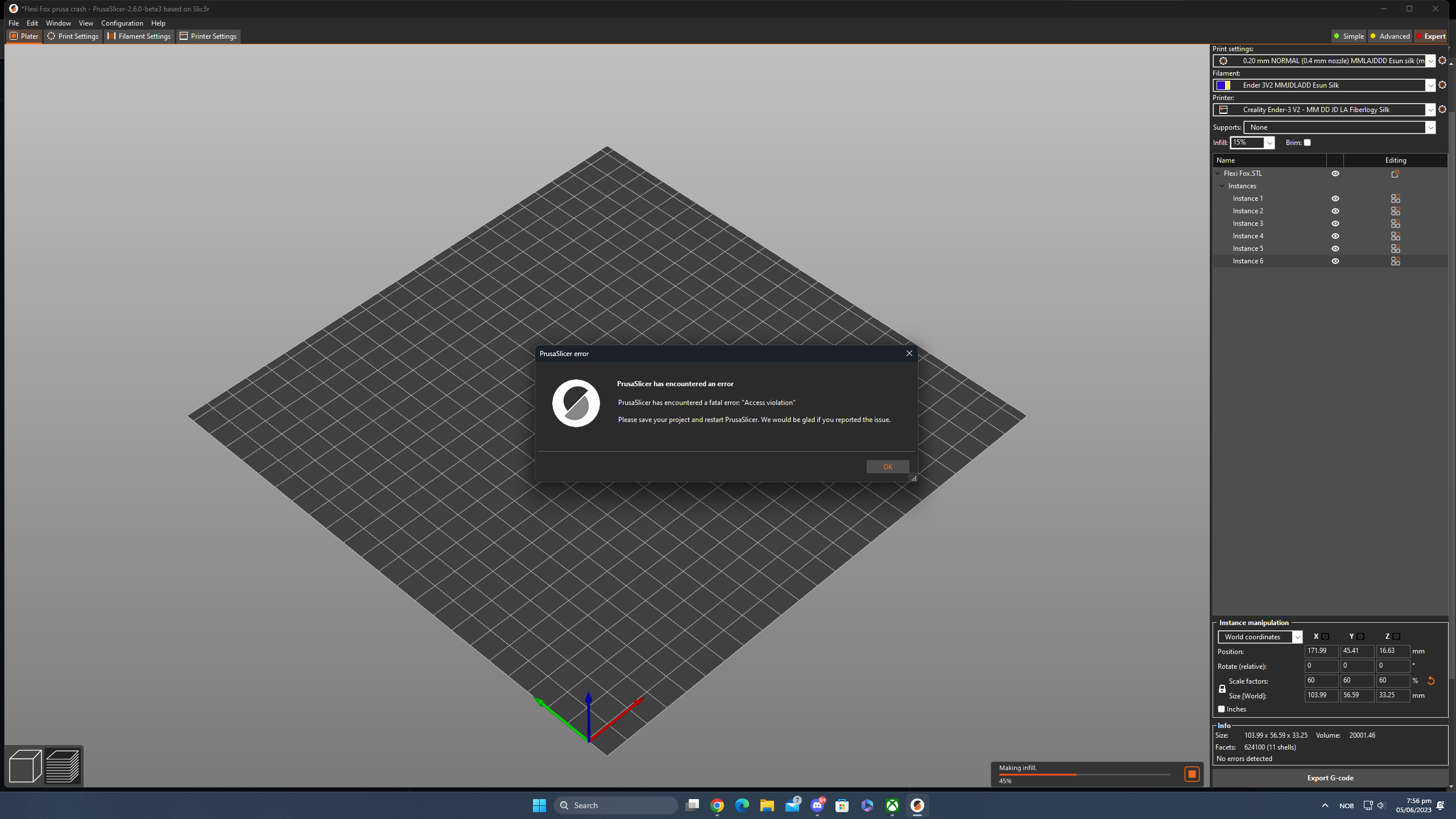Hide Instance 3 with its eye toggle
The height and width of the screenshot is (819, 1456).
1335,223
